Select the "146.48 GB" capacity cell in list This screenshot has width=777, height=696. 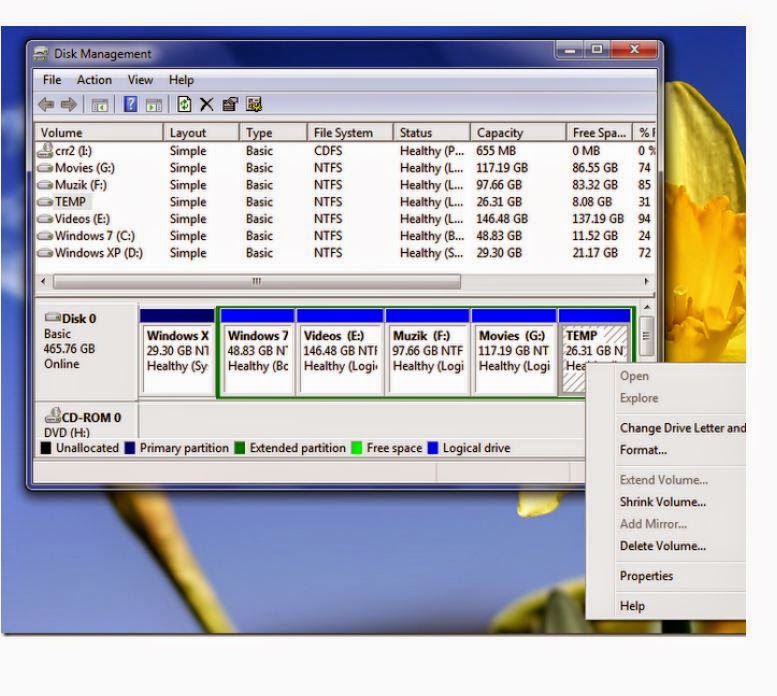(502, 219)
